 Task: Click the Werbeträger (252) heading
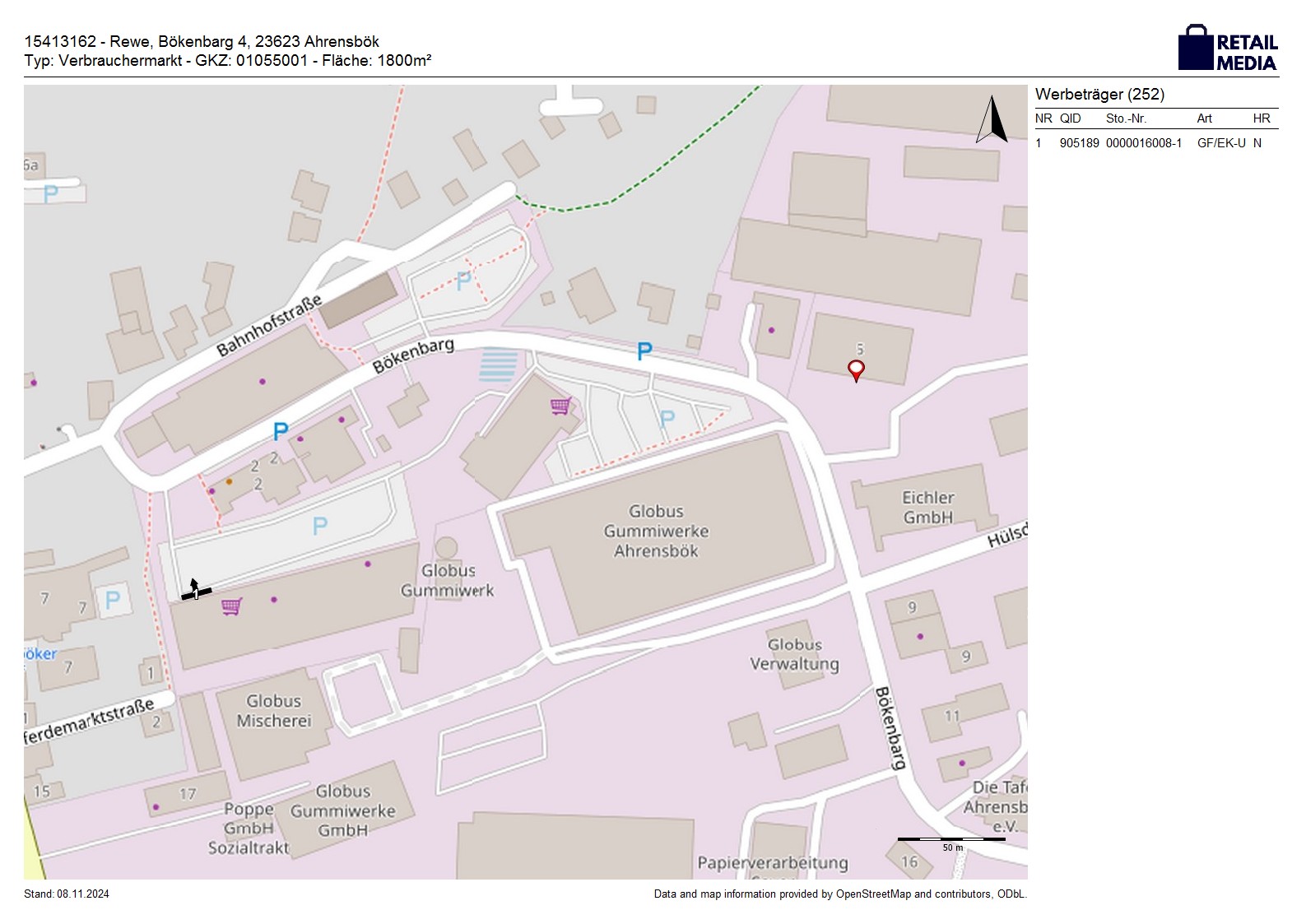(1099, 95)
